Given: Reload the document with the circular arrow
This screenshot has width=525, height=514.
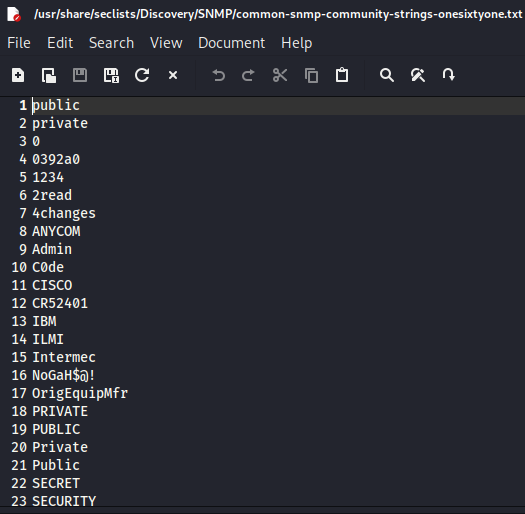Looking at the screenshot, I should click(142, 75).
